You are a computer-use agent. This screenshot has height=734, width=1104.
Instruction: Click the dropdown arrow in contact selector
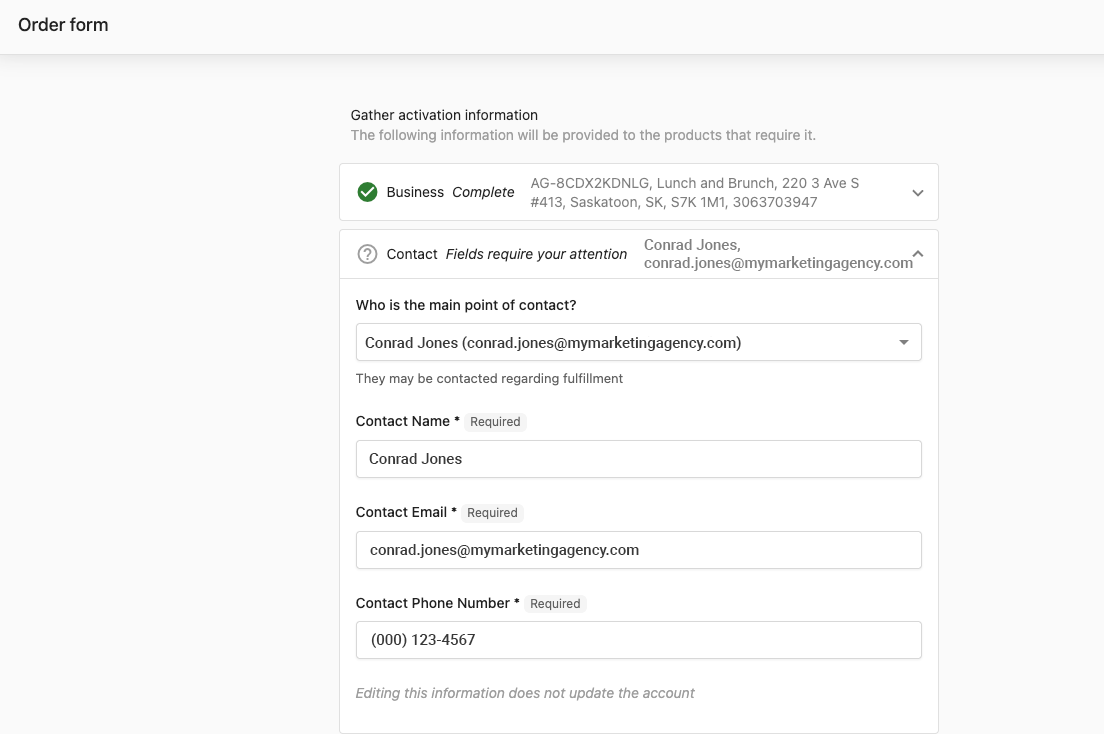(x=904, y=342)
